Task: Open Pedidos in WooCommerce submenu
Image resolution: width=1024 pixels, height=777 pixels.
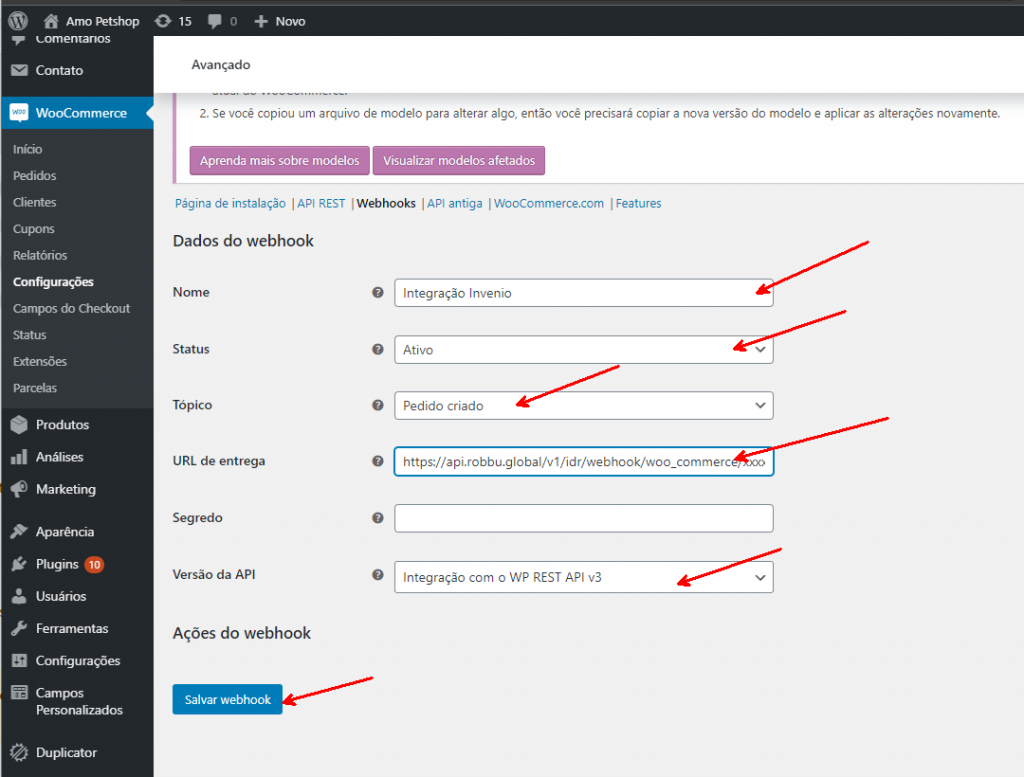Action: pyautogui.click(x=35, y=176)
